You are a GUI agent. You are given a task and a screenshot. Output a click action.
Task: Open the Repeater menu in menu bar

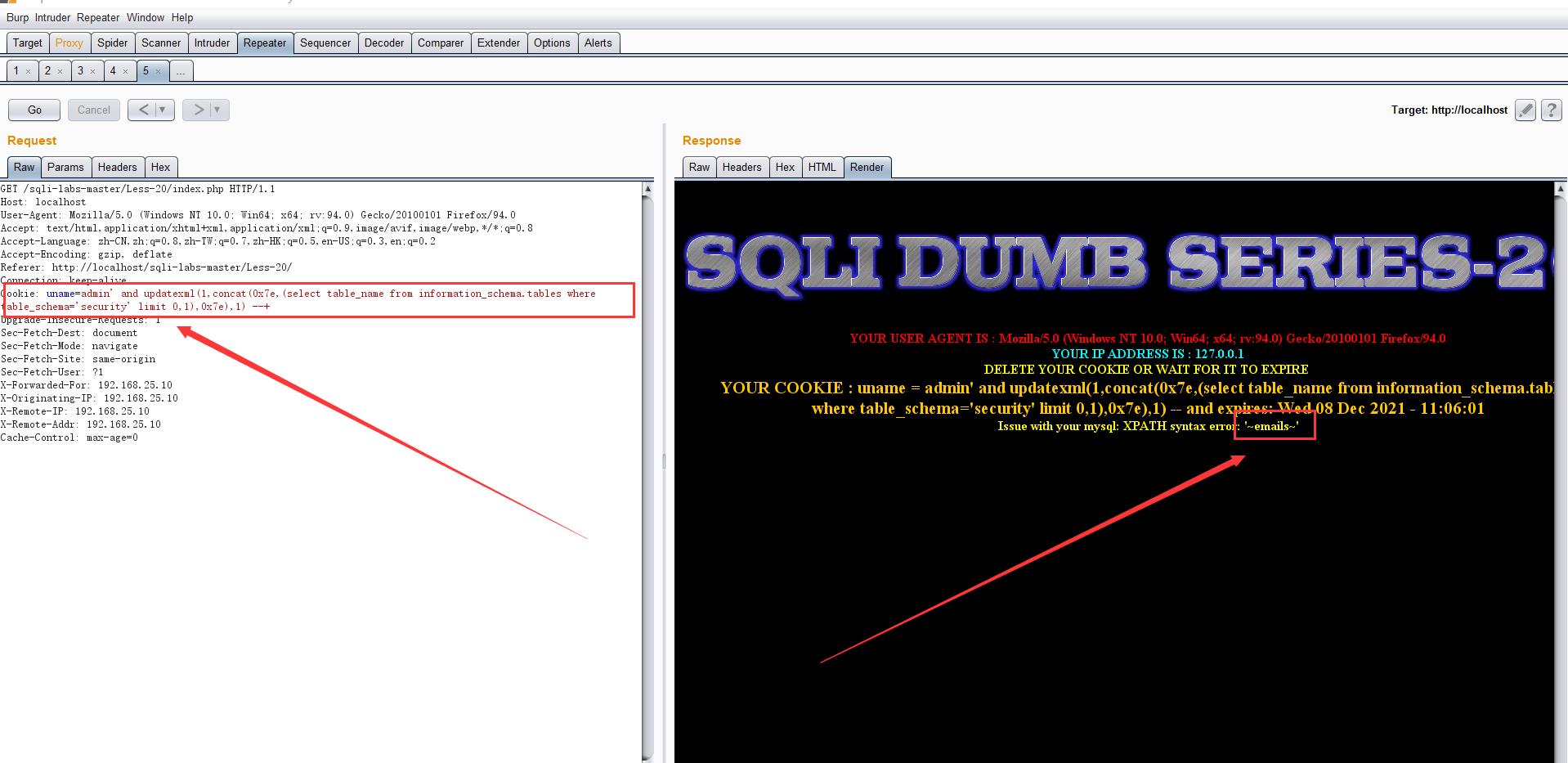click(98, 17)
